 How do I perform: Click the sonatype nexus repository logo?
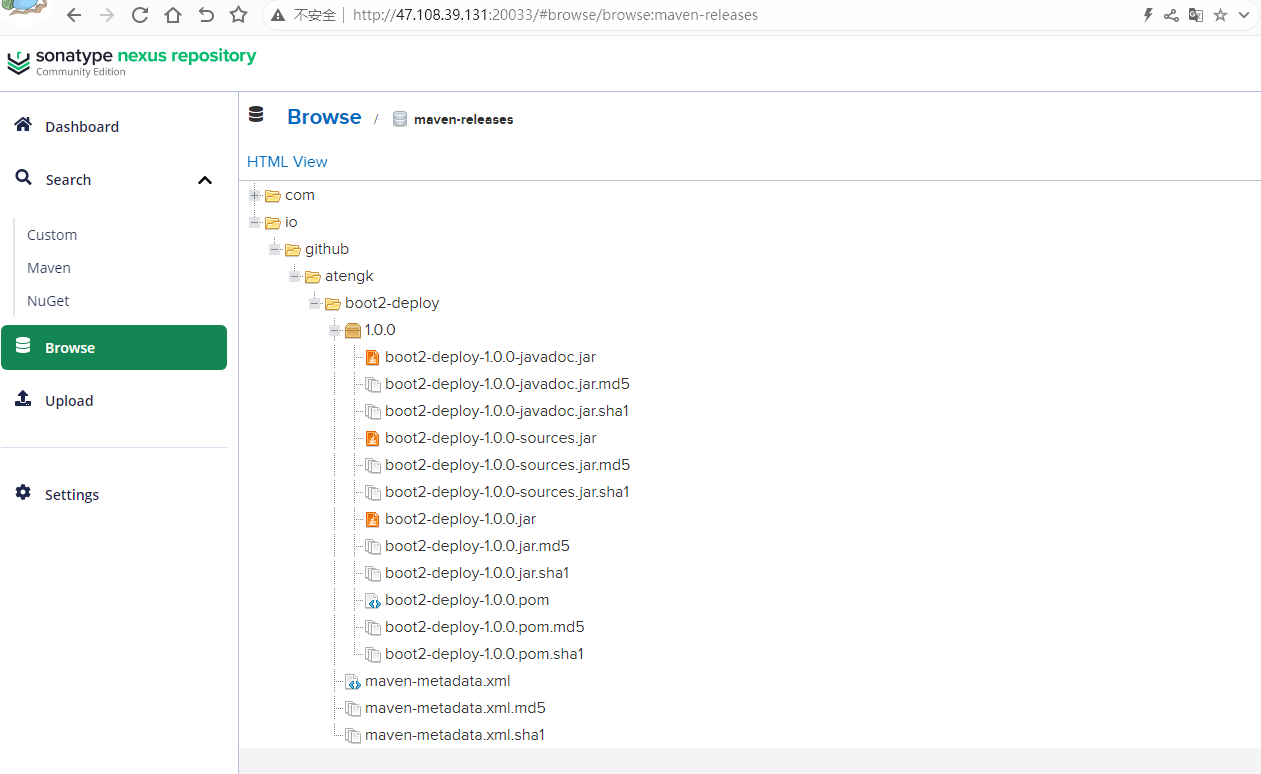pyautogui.click(x=131, y=61)
